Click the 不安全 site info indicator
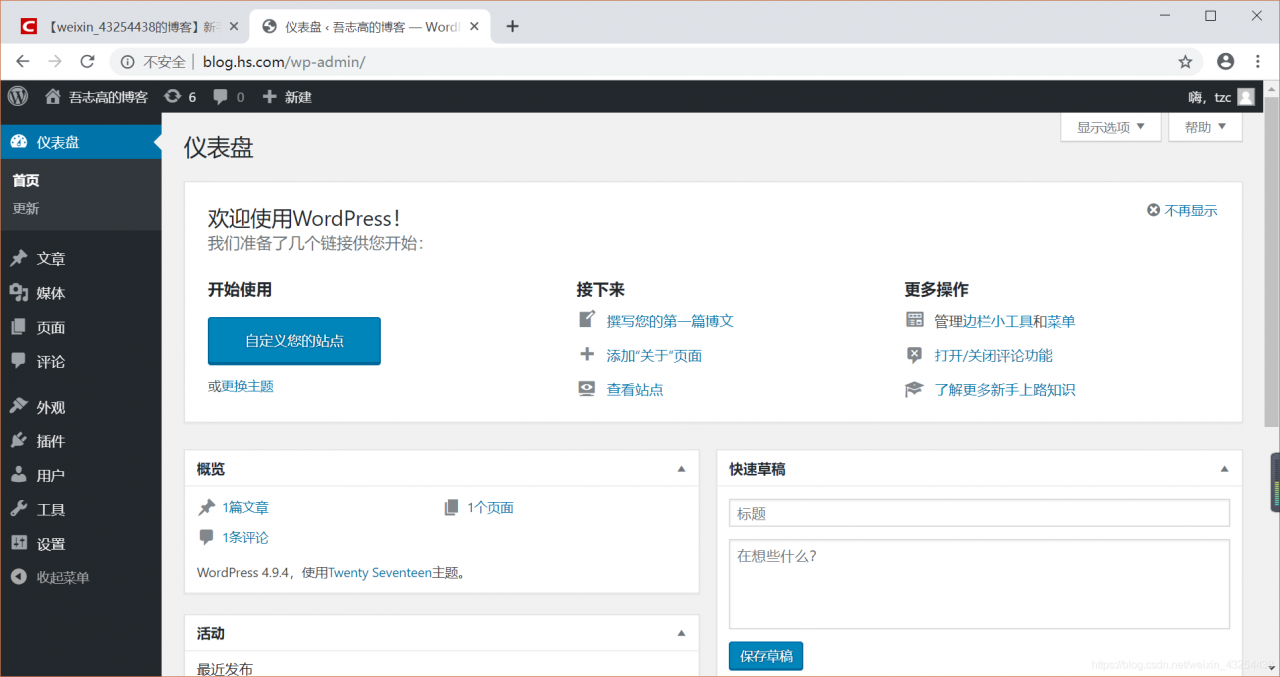 click(154, 62)
